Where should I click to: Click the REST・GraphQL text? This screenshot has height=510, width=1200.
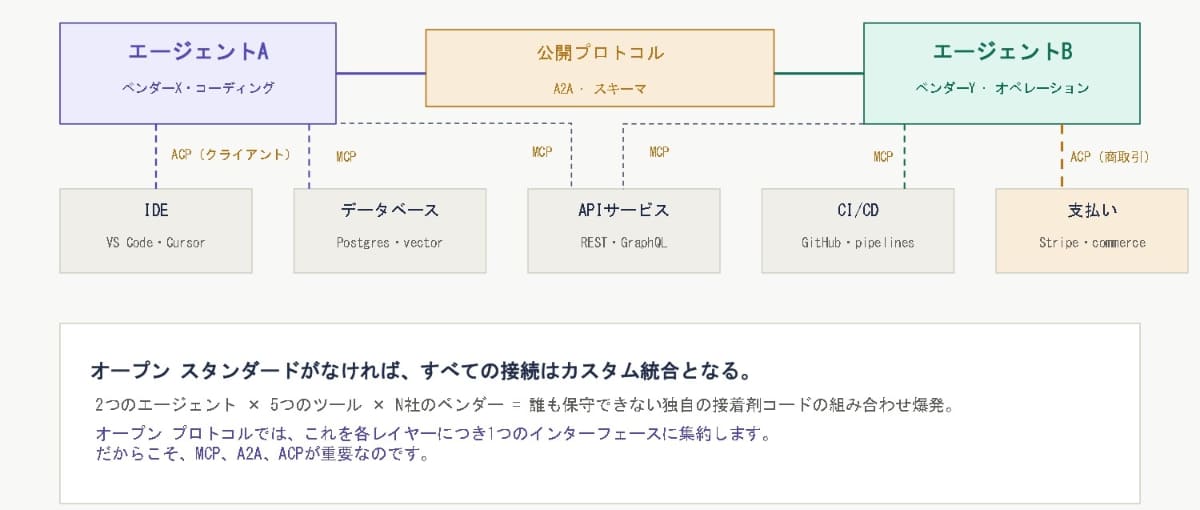(624, 243)
